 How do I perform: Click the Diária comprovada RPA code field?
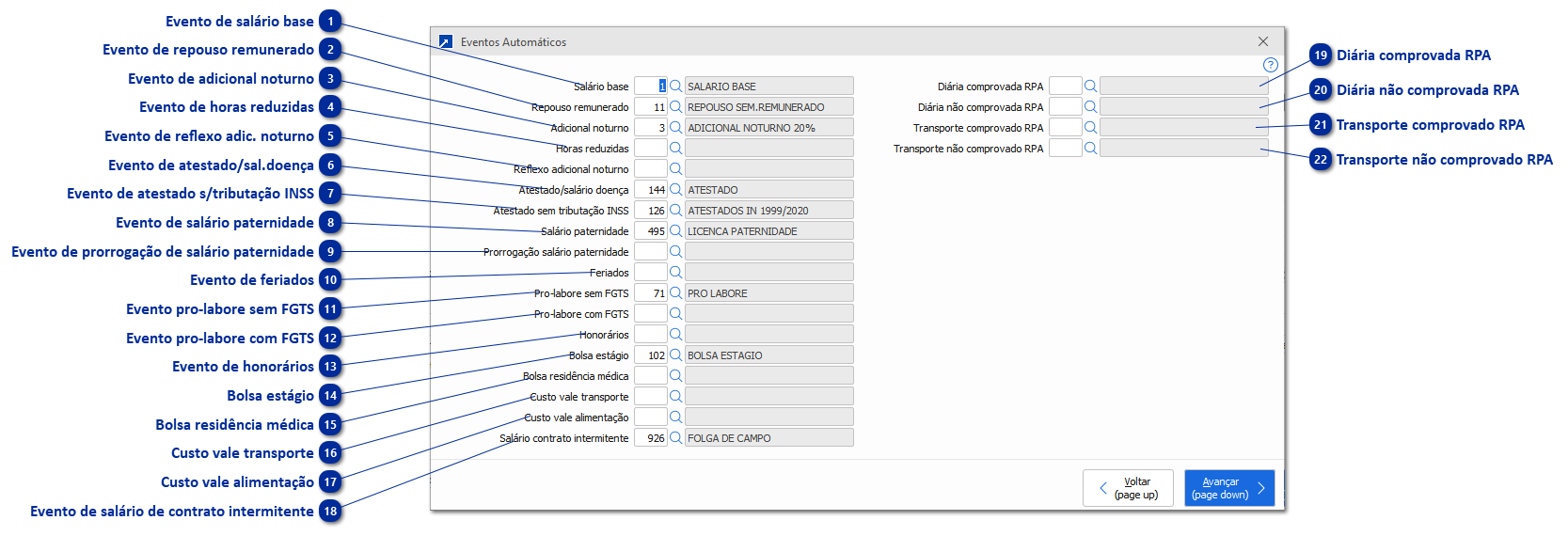point(1066,86)
